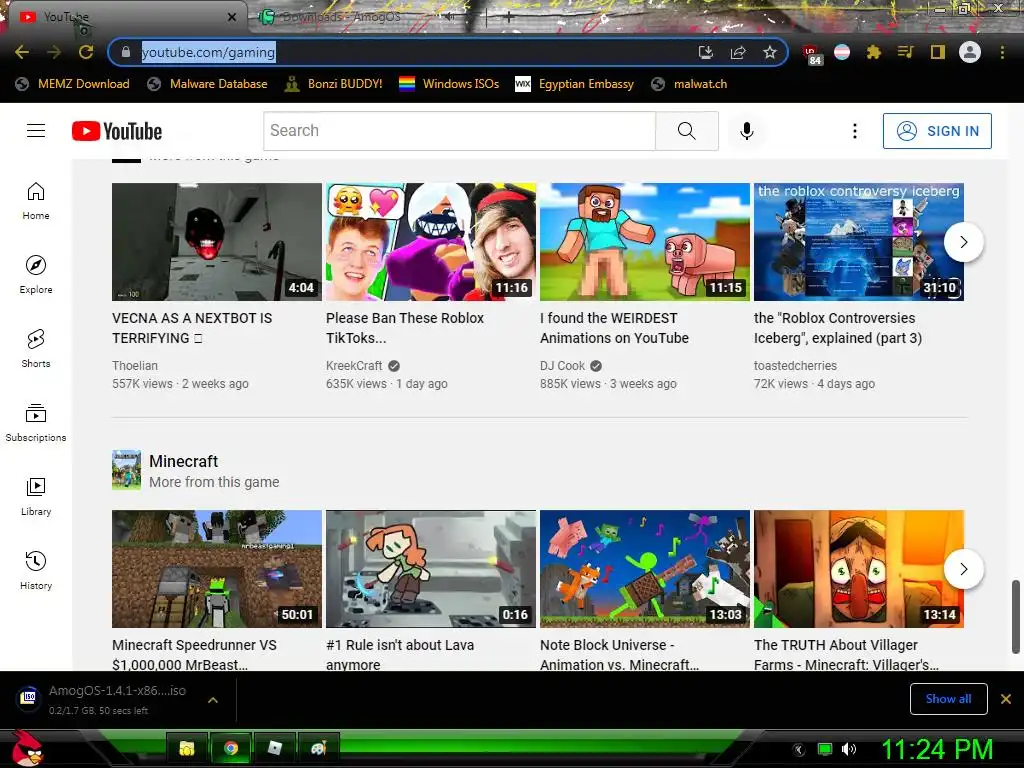Click the speaker volume tray icon
This screenshot has height=768, width=1024.
pyautogui.click(x=848, y=749)
